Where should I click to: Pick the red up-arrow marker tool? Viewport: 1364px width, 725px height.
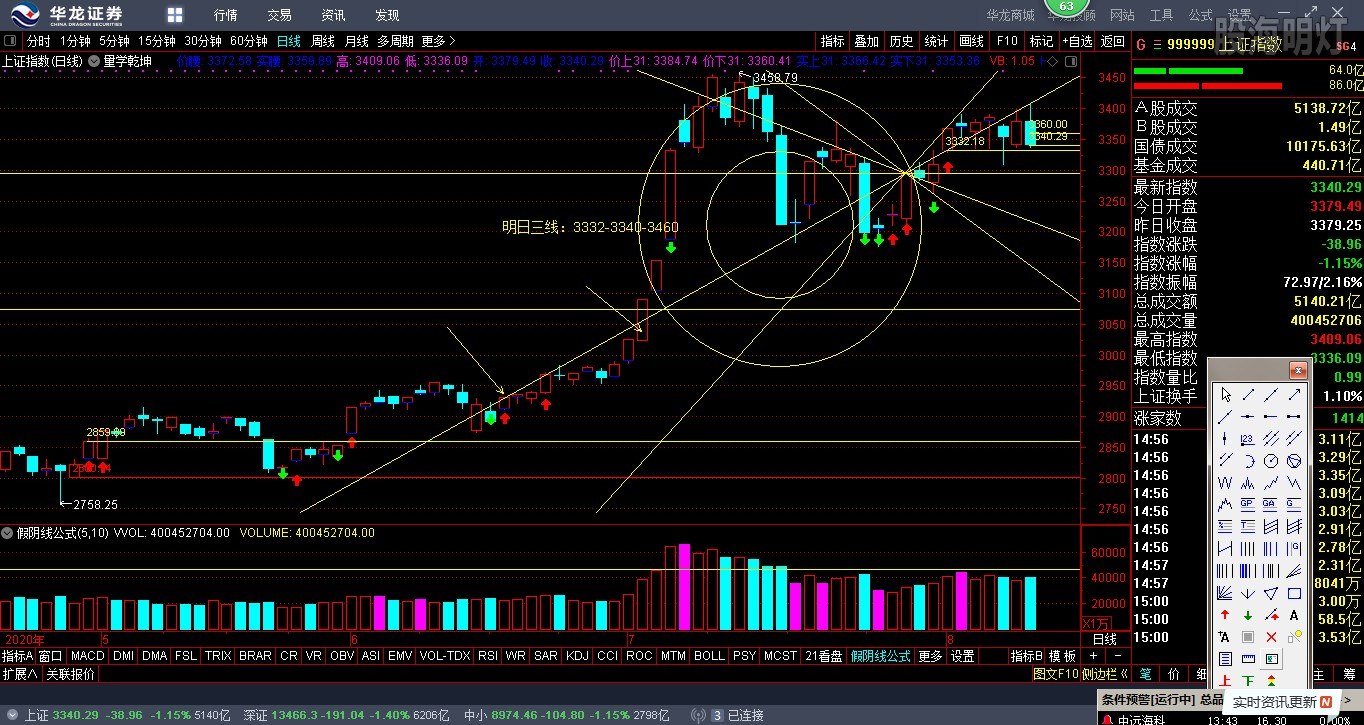tap(1225, 615)
